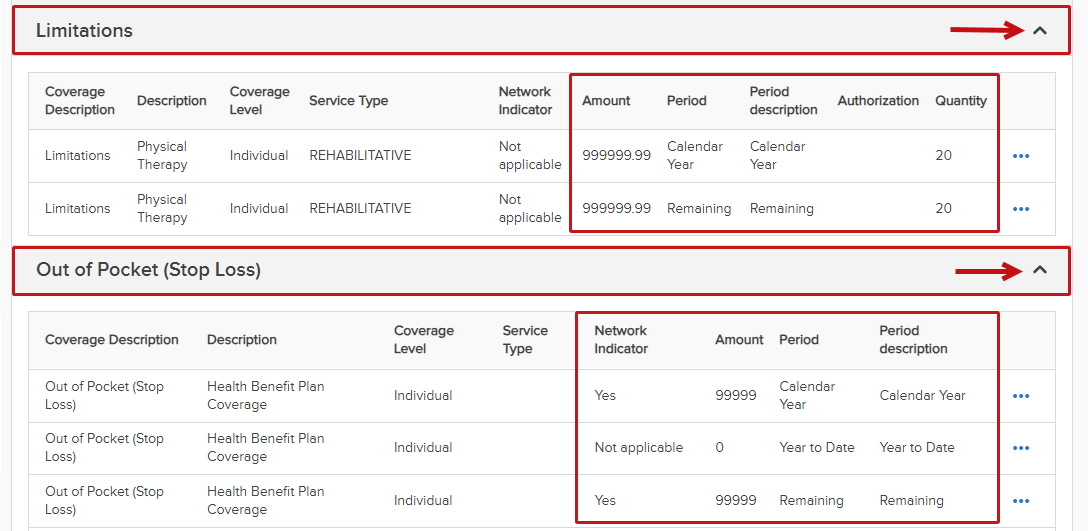Select Coverage Level header in Out of Pocket table
The height and width of the screenshot is (531, 1088).
pos(423,339)
